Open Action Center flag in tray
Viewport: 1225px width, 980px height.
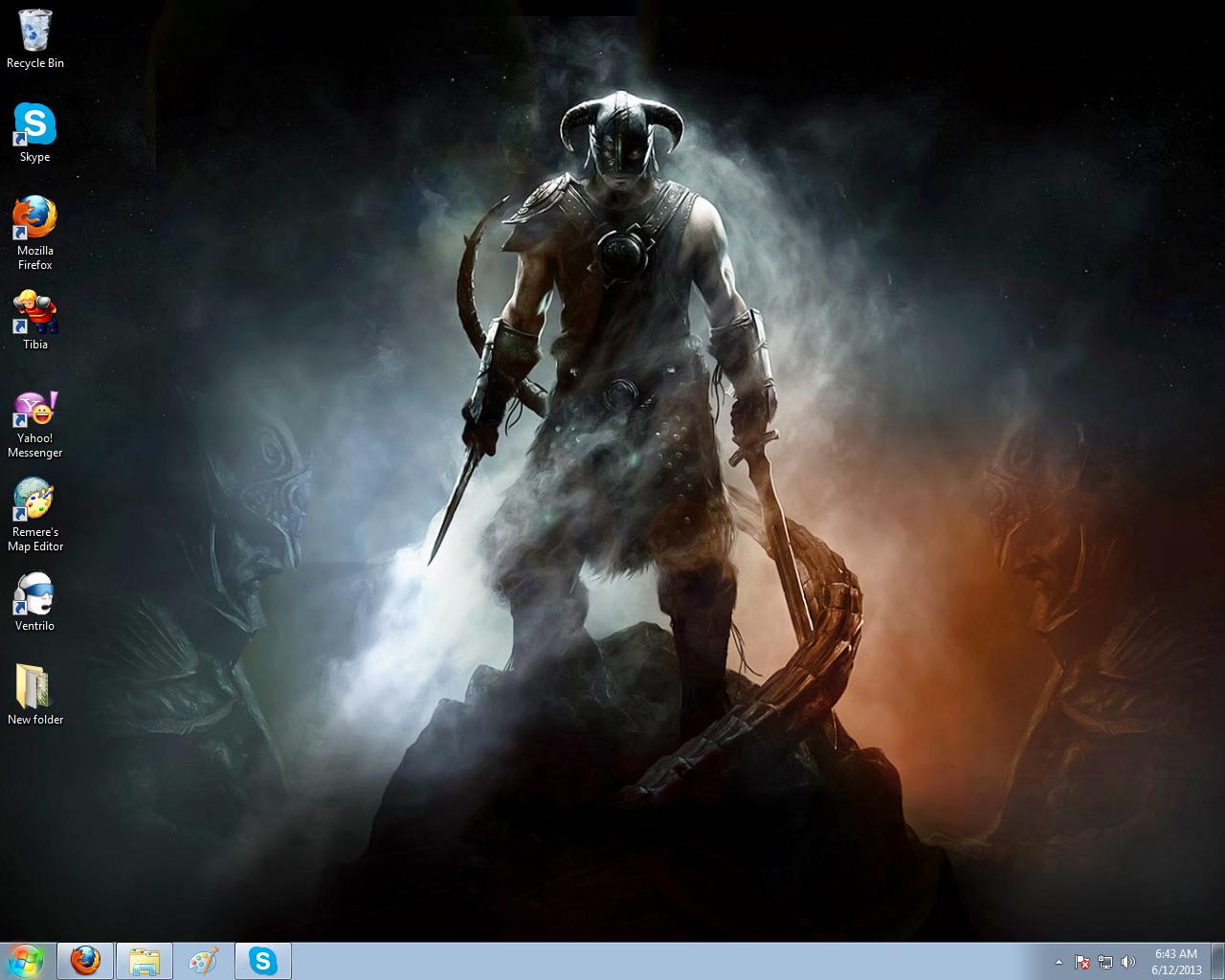(1082, 962)
